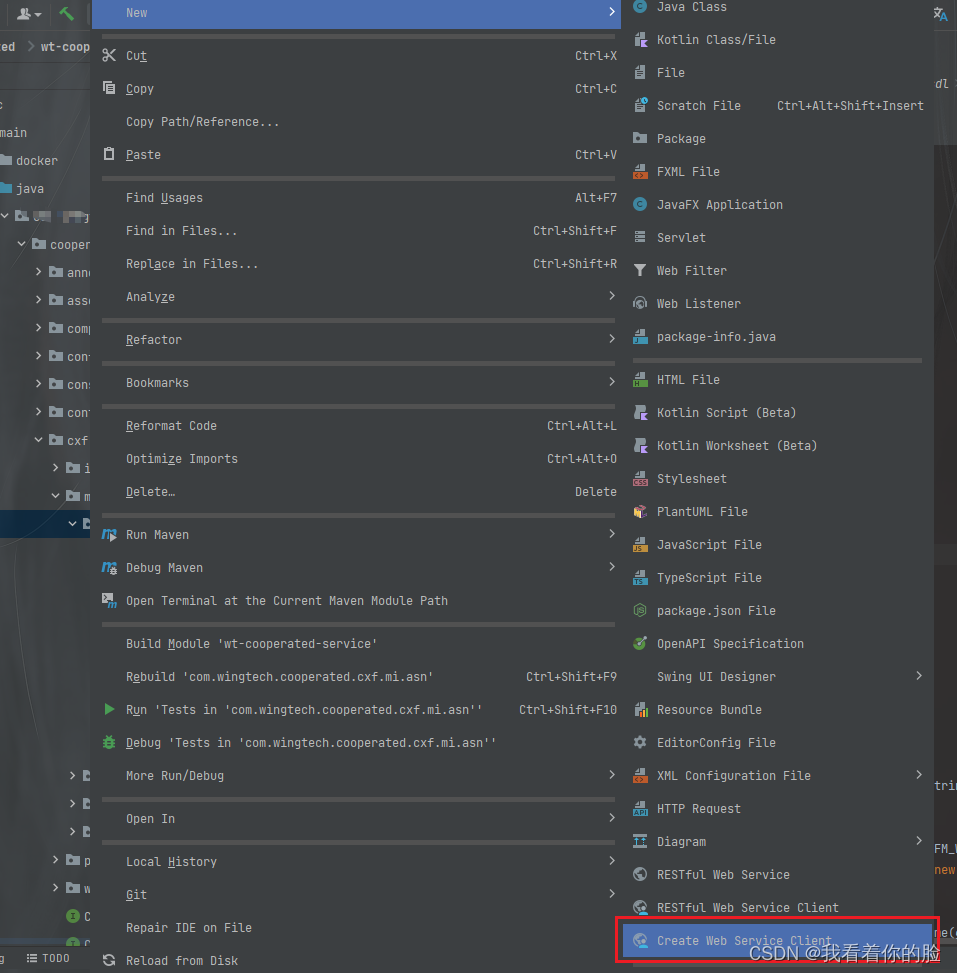Image resolution: width=957 pixels, height=973 pixels.
Task: Open the user avatar menu in toolbar
Action: coord(28,14)
